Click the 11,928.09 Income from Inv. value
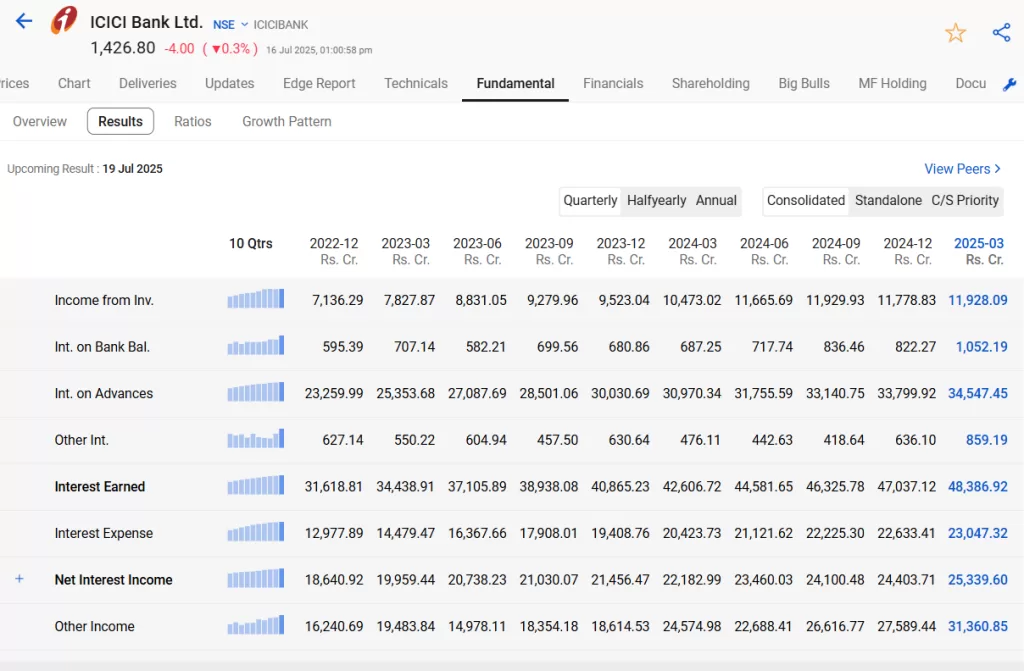 click(x=978, y=301)
